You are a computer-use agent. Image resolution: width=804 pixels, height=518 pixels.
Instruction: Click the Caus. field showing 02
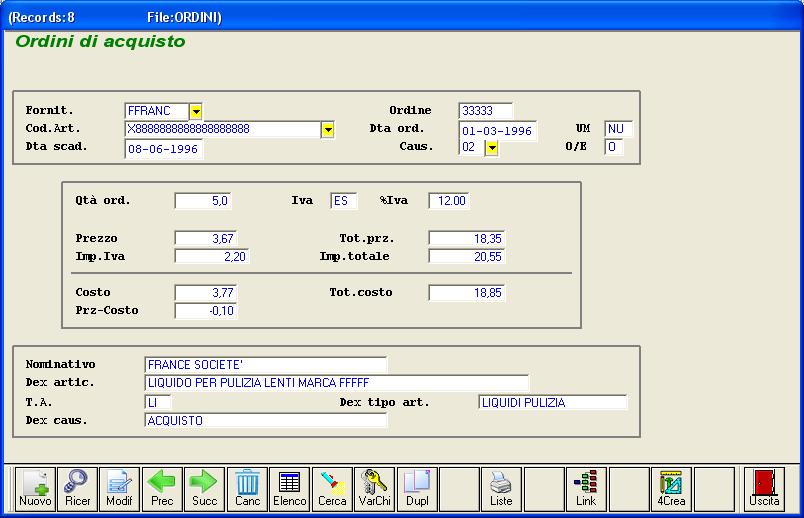472,147
